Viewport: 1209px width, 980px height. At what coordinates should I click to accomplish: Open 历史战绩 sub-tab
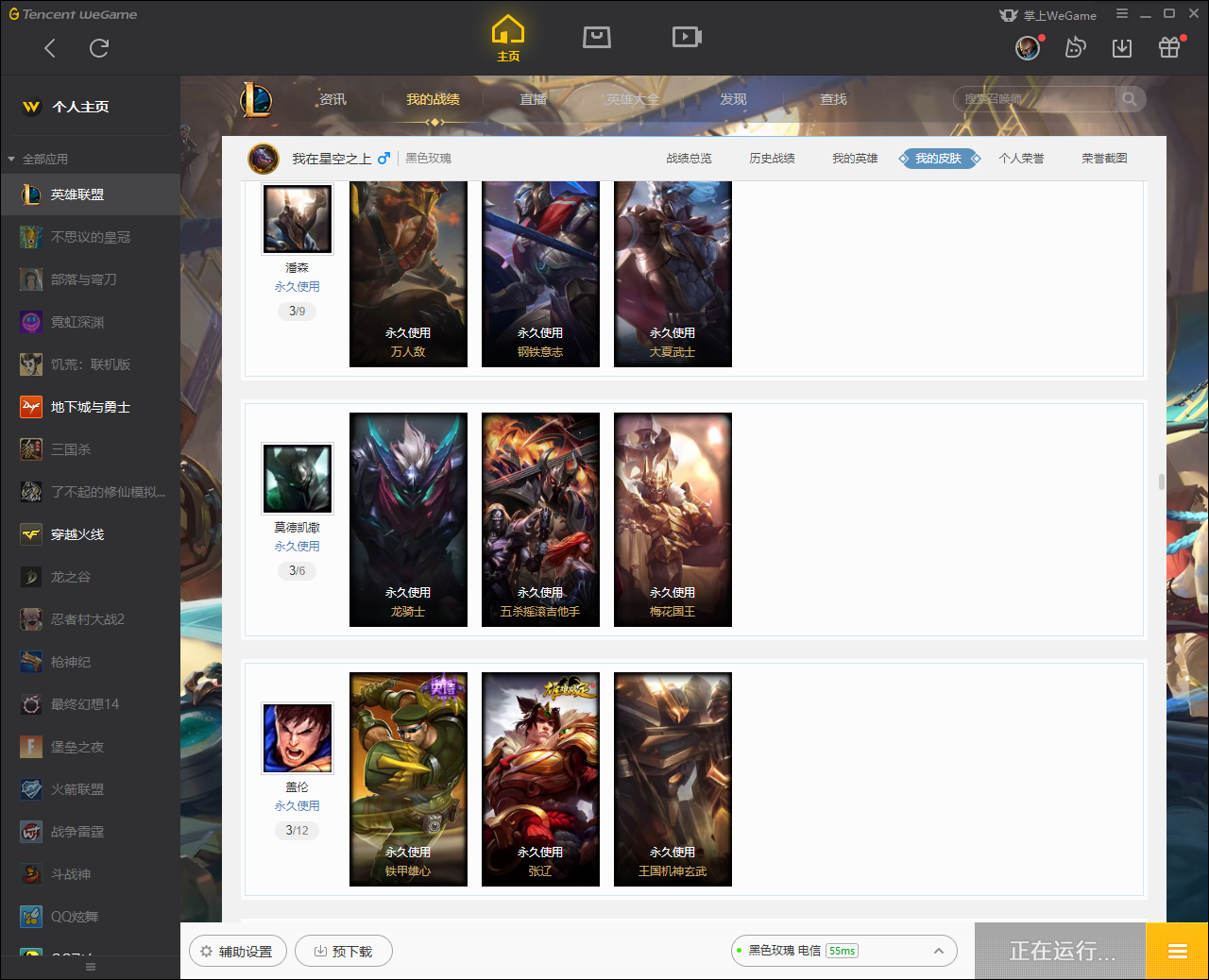772,159
